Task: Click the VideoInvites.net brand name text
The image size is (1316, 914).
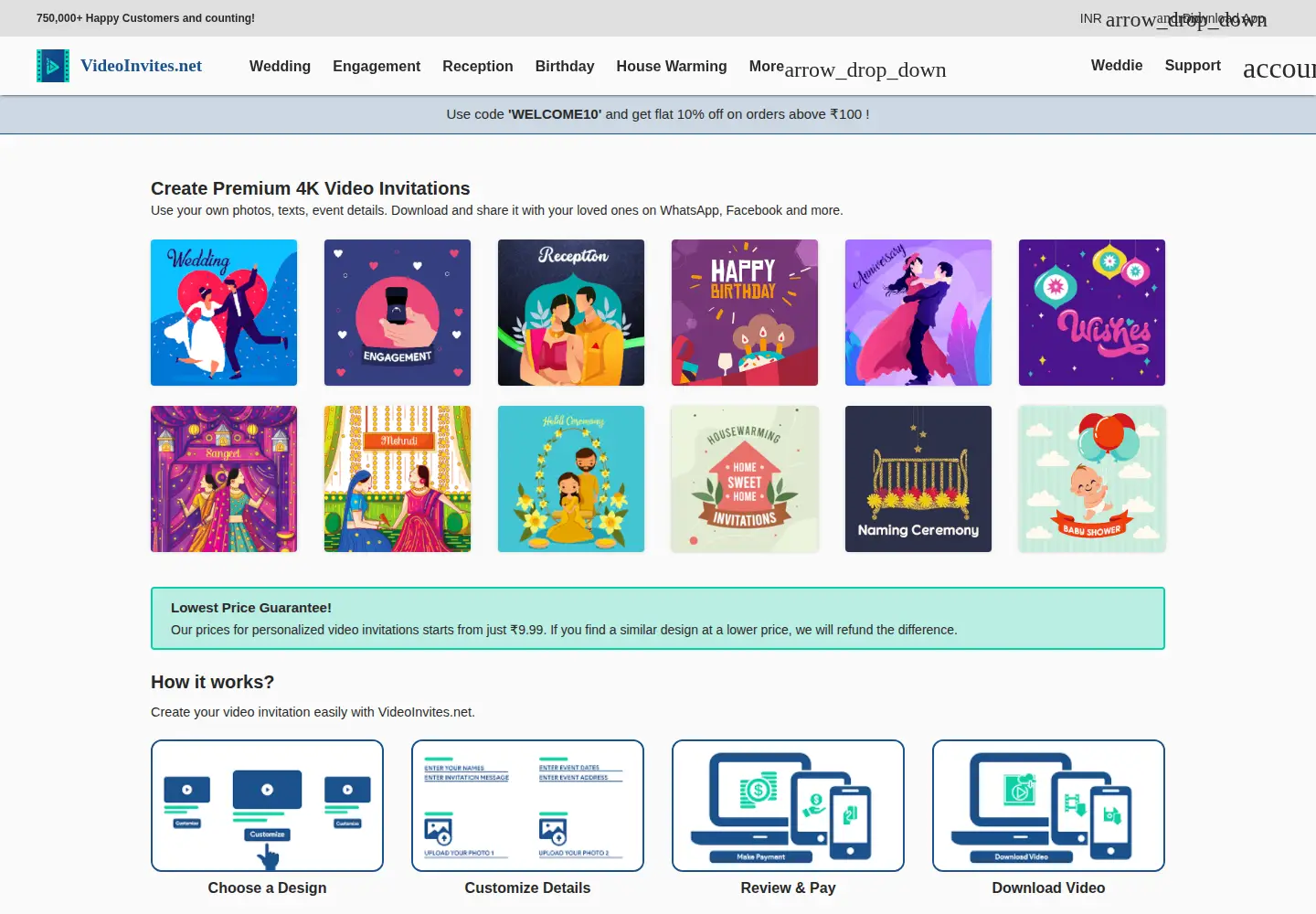Action: [142, 66]
